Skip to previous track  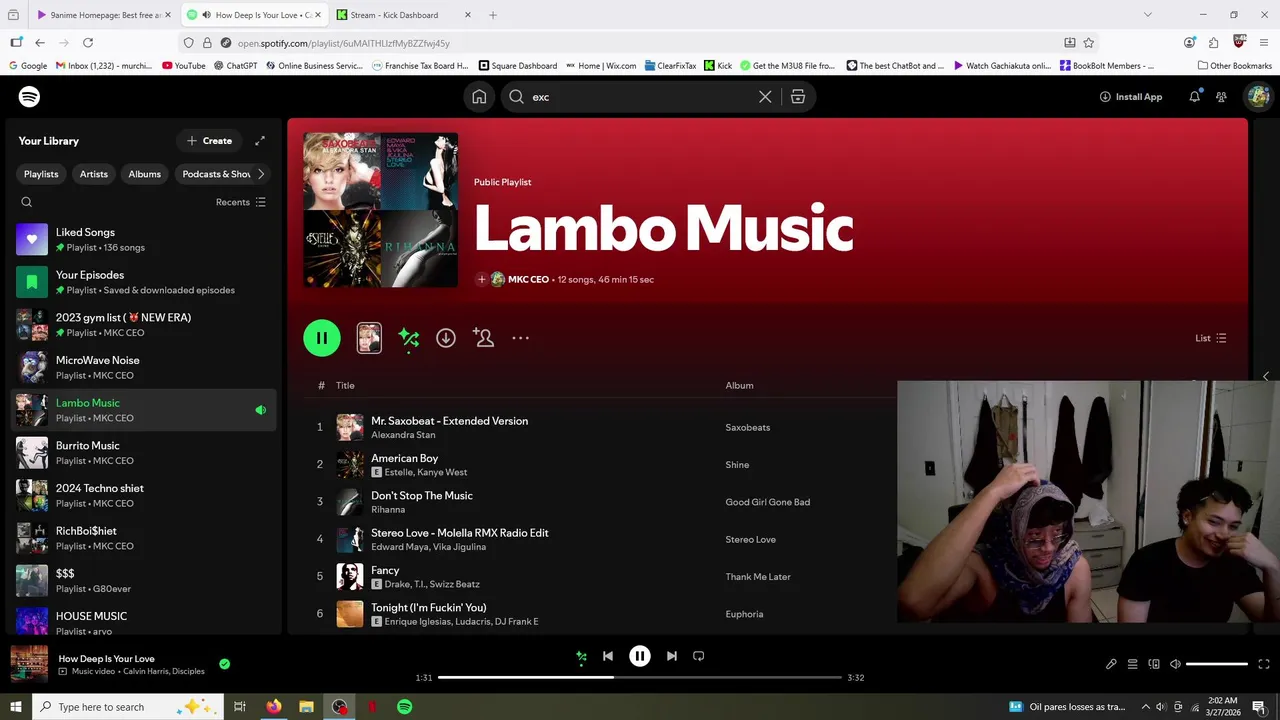[x=608, y=656]
